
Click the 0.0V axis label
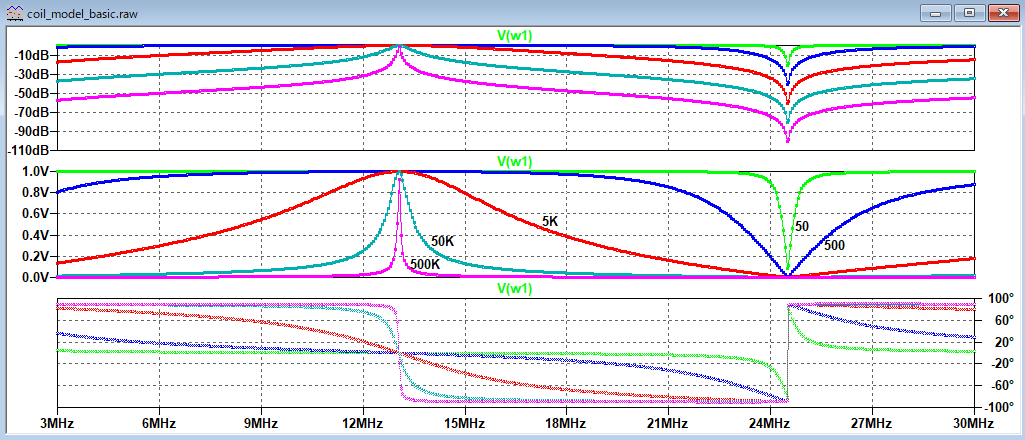(x=37, y=278)
